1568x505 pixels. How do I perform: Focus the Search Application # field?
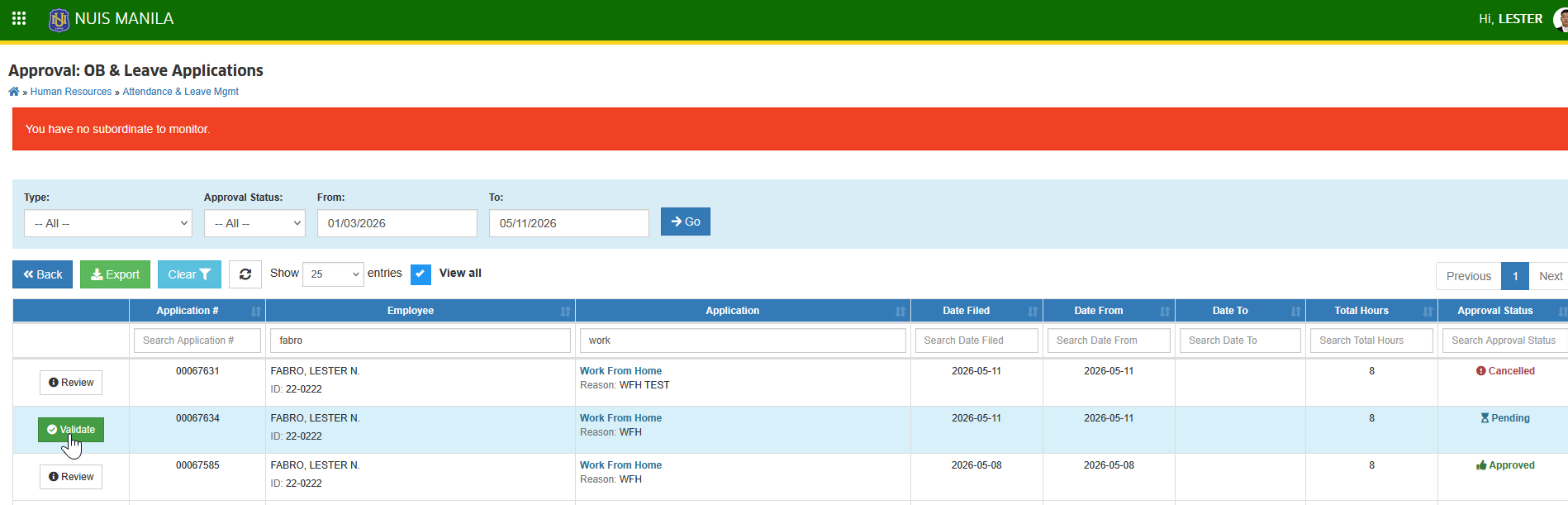tap(197, 341)
